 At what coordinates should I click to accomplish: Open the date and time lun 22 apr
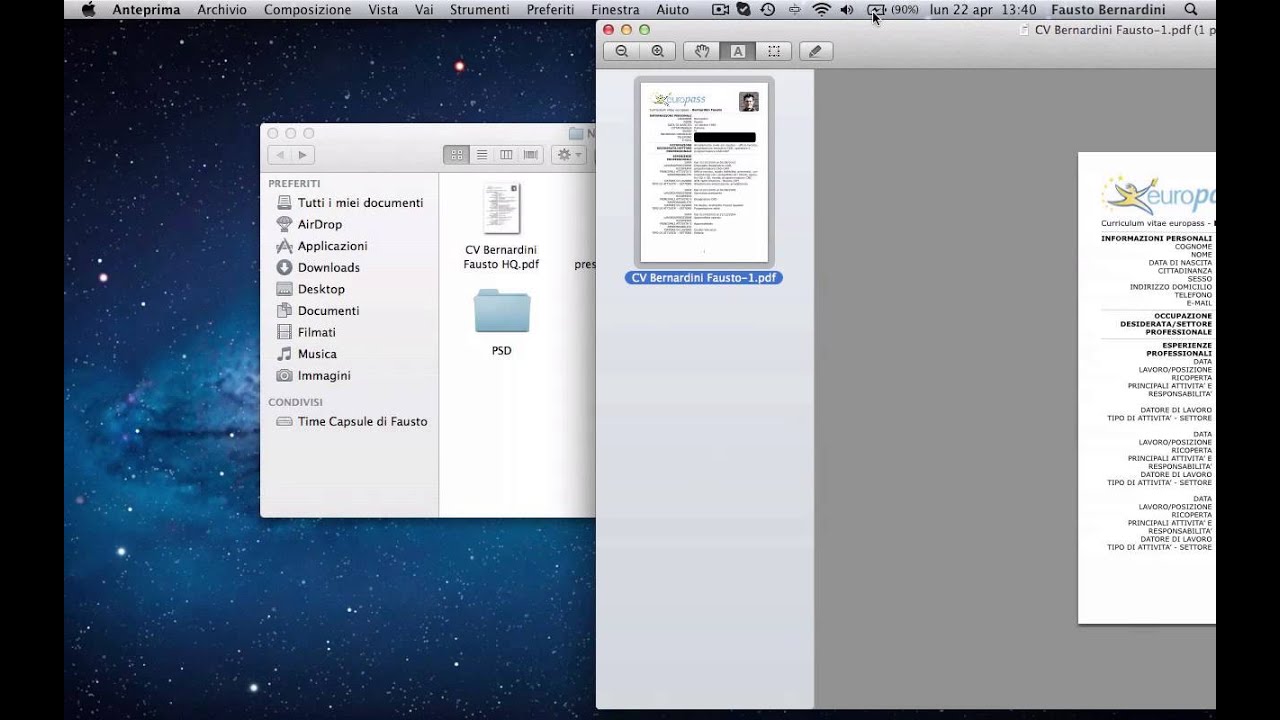pyautogui.click(x=983, y=10)
